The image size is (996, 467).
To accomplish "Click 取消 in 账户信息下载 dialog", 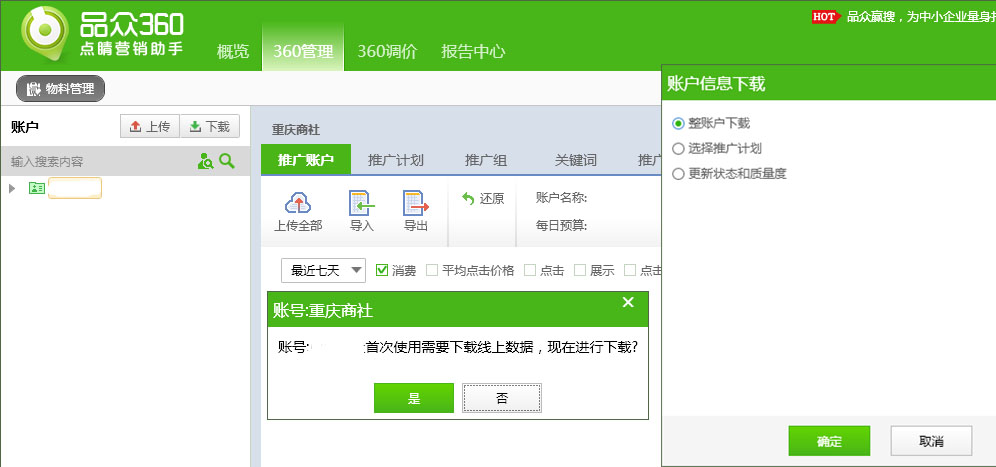I will click(931, 441).
